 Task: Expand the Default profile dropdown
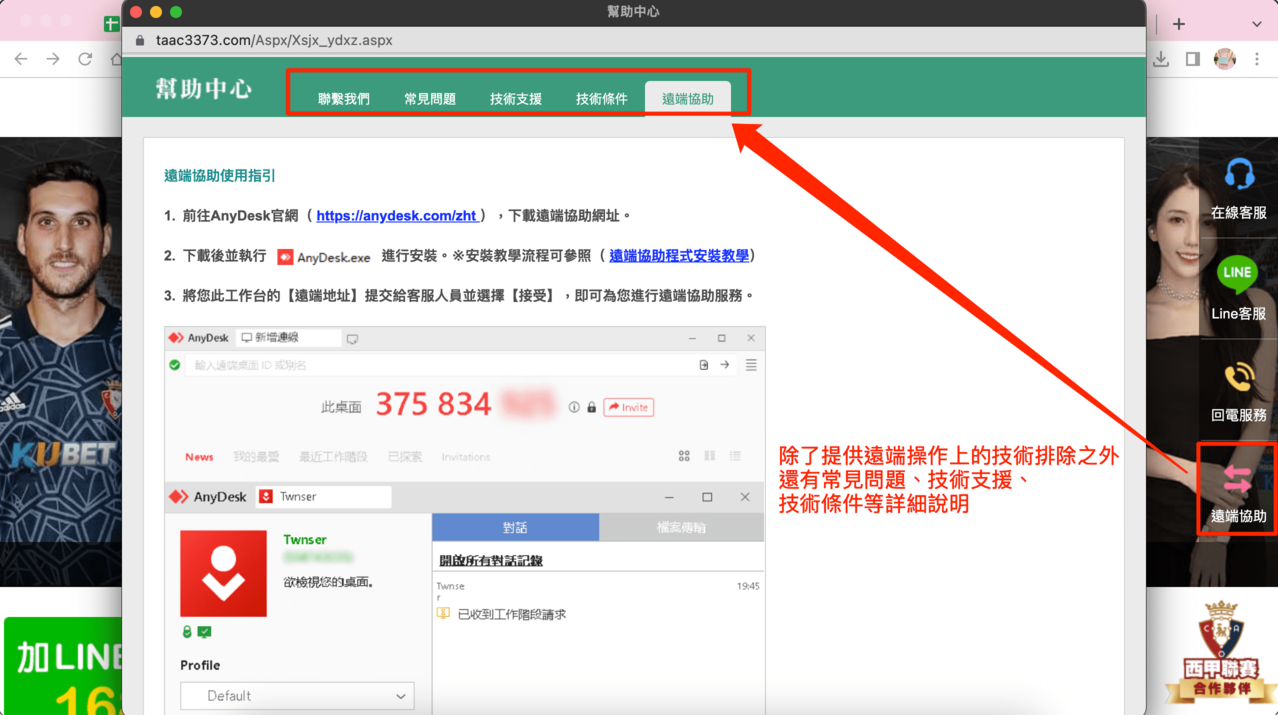pos(297,696)
